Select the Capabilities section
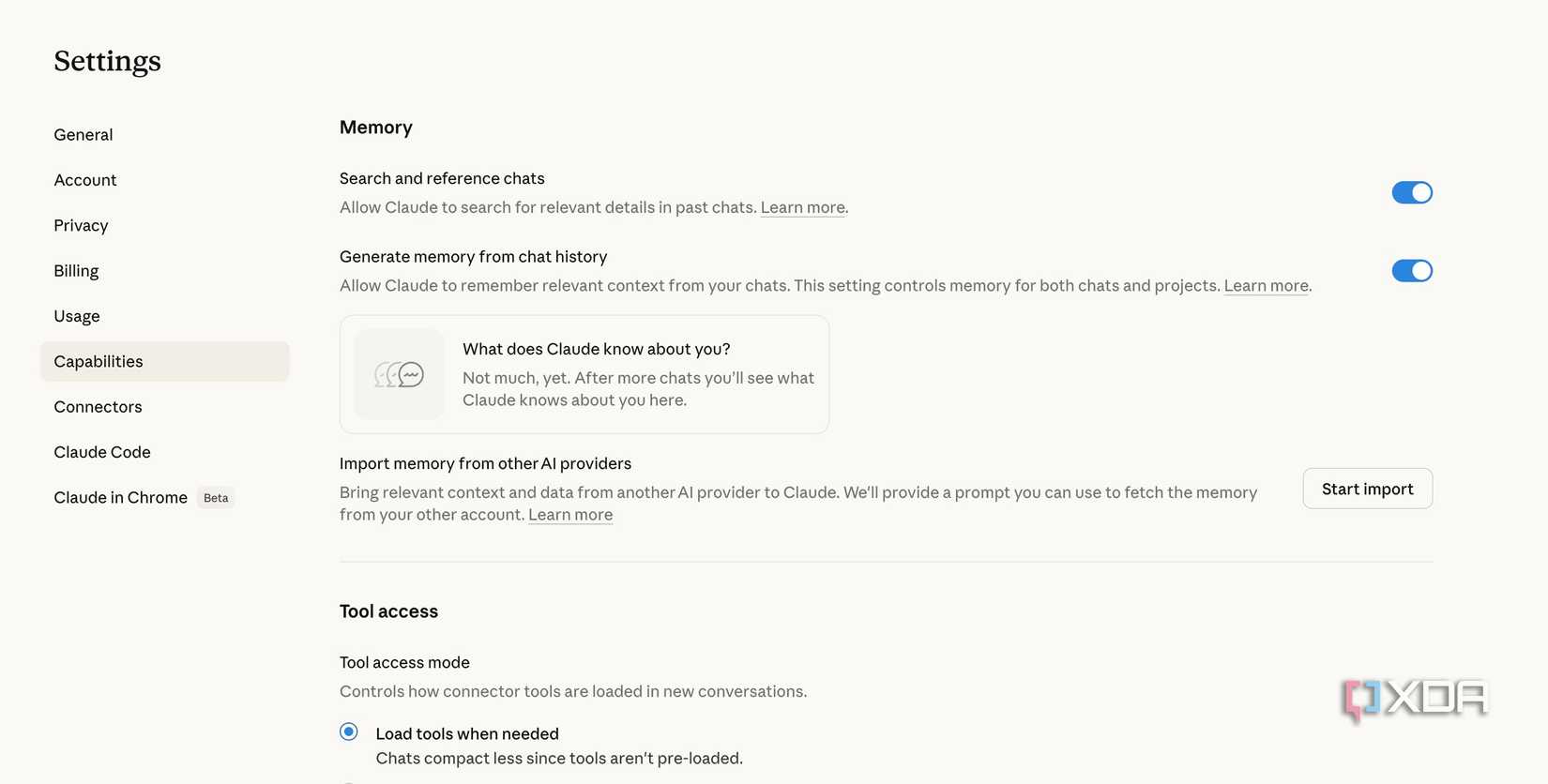The image size is (1548, 784). [98, 360]
